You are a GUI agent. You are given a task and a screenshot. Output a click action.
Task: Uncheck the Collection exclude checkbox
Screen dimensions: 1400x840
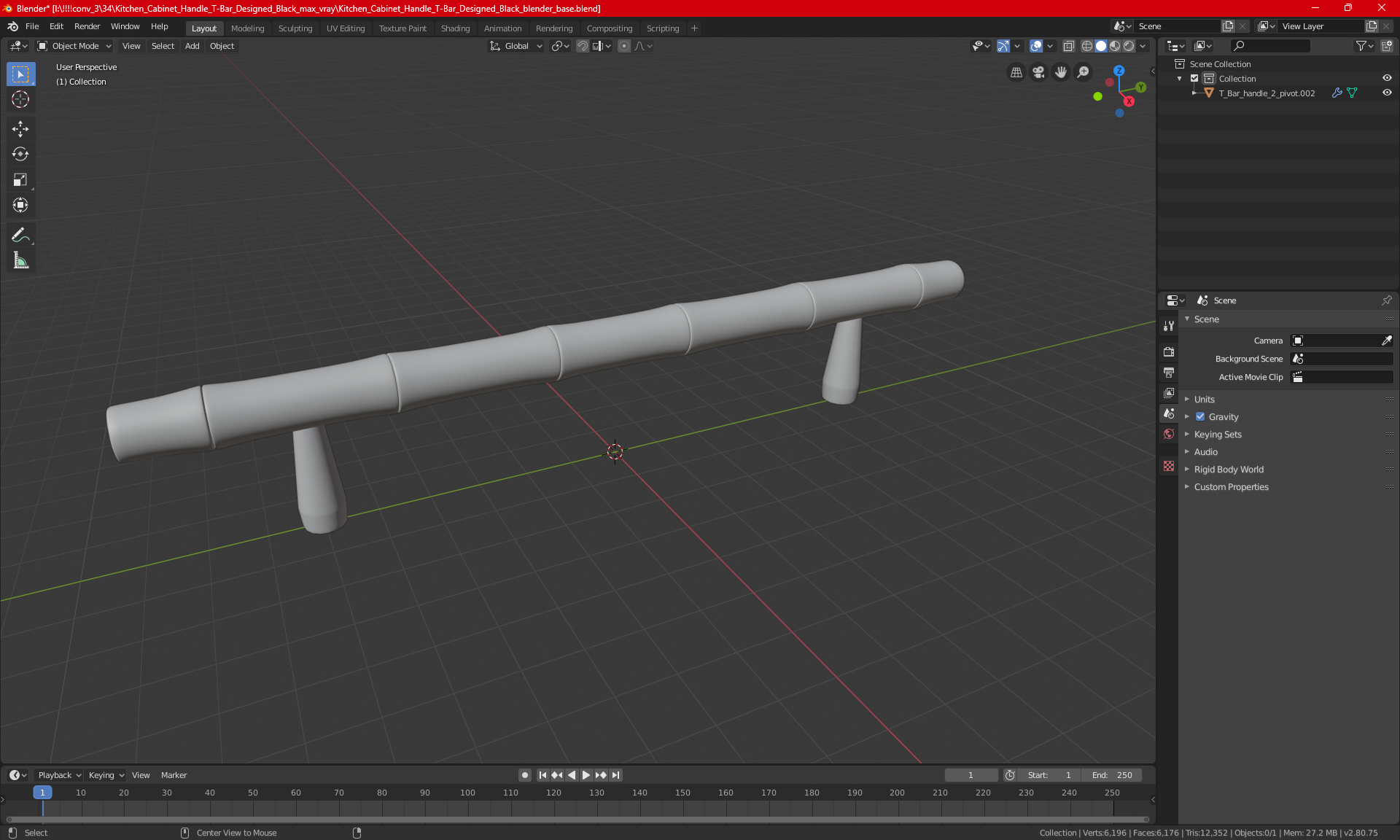coord(1194,79)
